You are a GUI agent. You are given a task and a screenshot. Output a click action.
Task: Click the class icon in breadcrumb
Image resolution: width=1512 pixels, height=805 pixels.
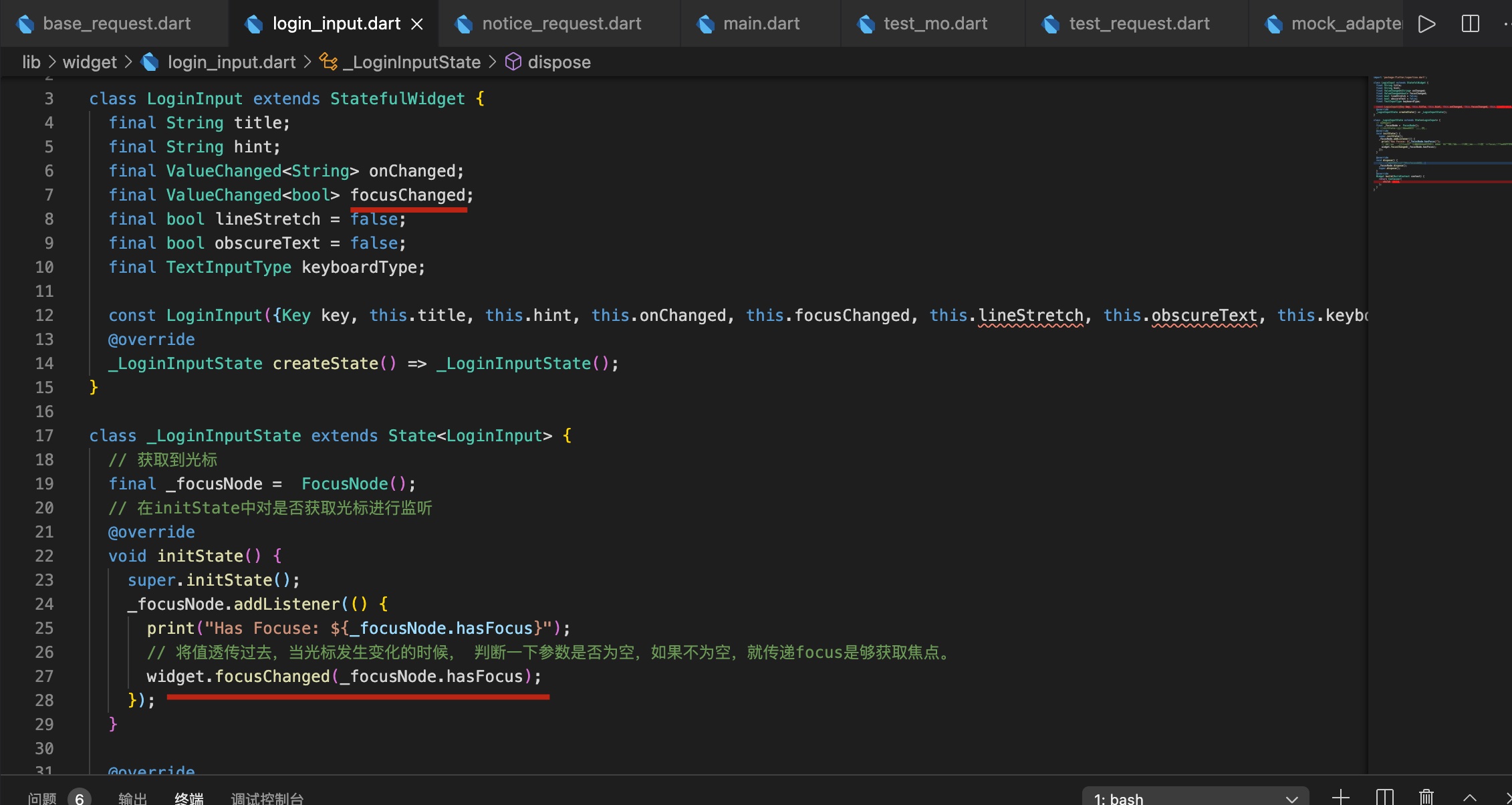tap(328, 62)
